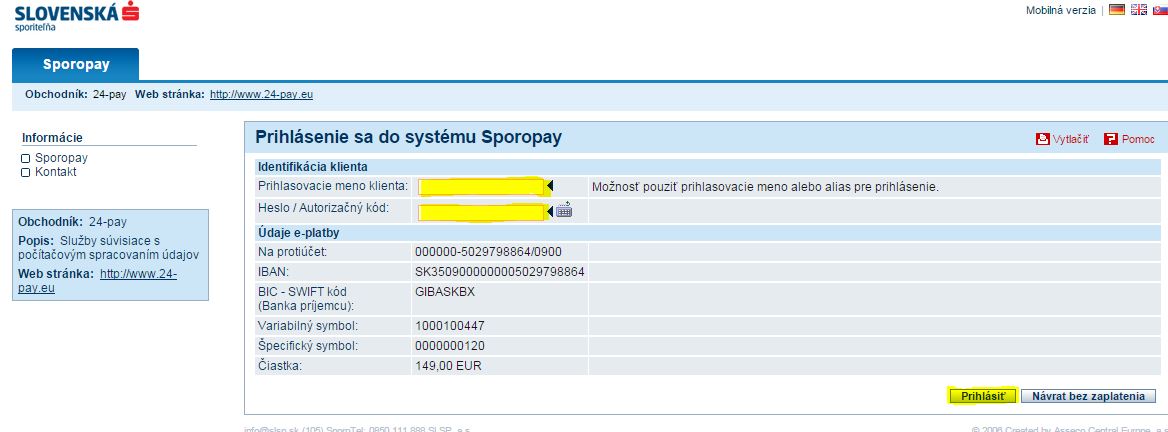Open Kontakt in the Informácie menu

[x=56, y=172]
